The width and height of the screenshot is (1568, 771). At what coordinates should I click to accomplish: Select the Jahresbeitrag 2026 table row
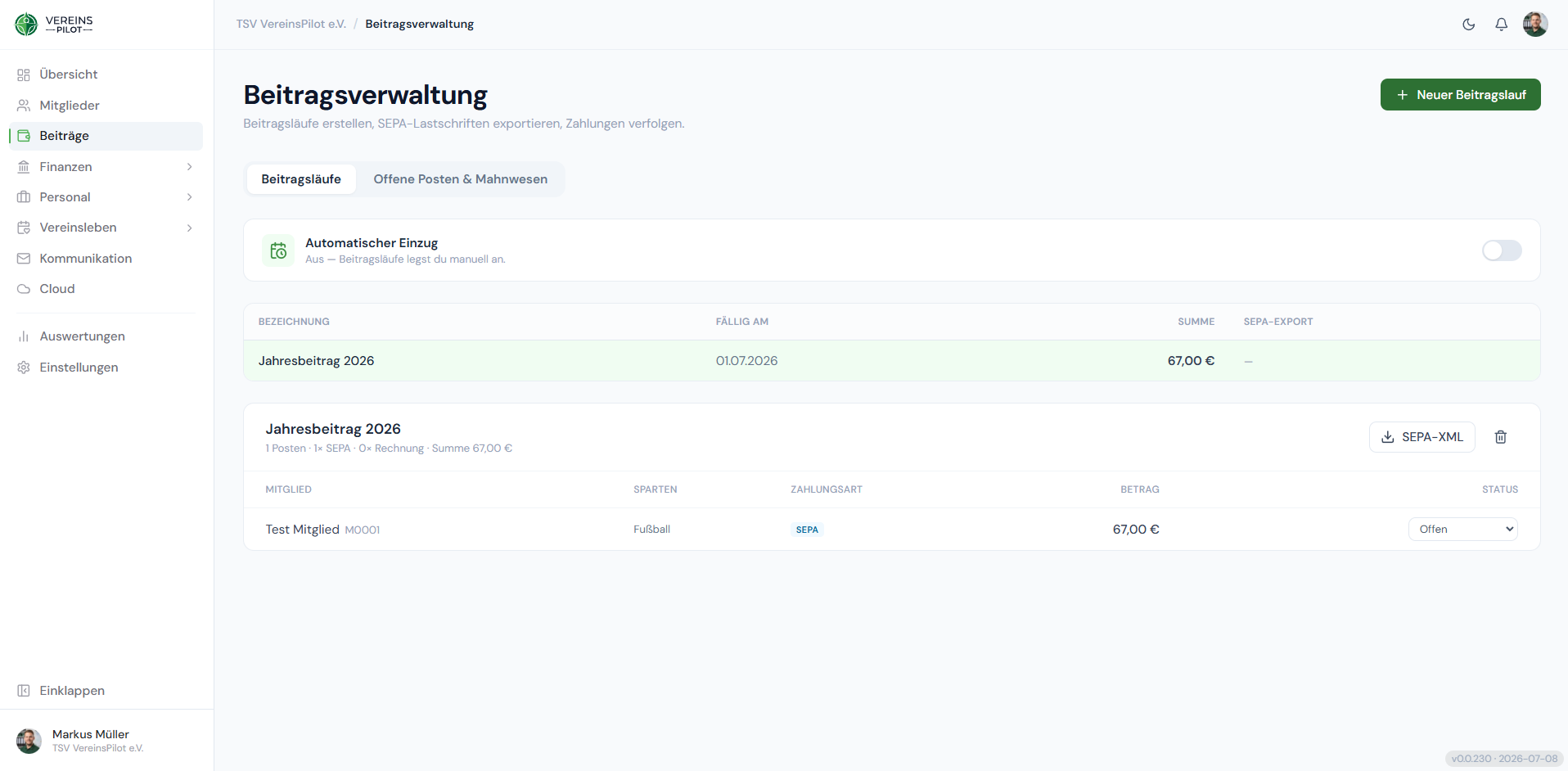click(x=892, y=361)
